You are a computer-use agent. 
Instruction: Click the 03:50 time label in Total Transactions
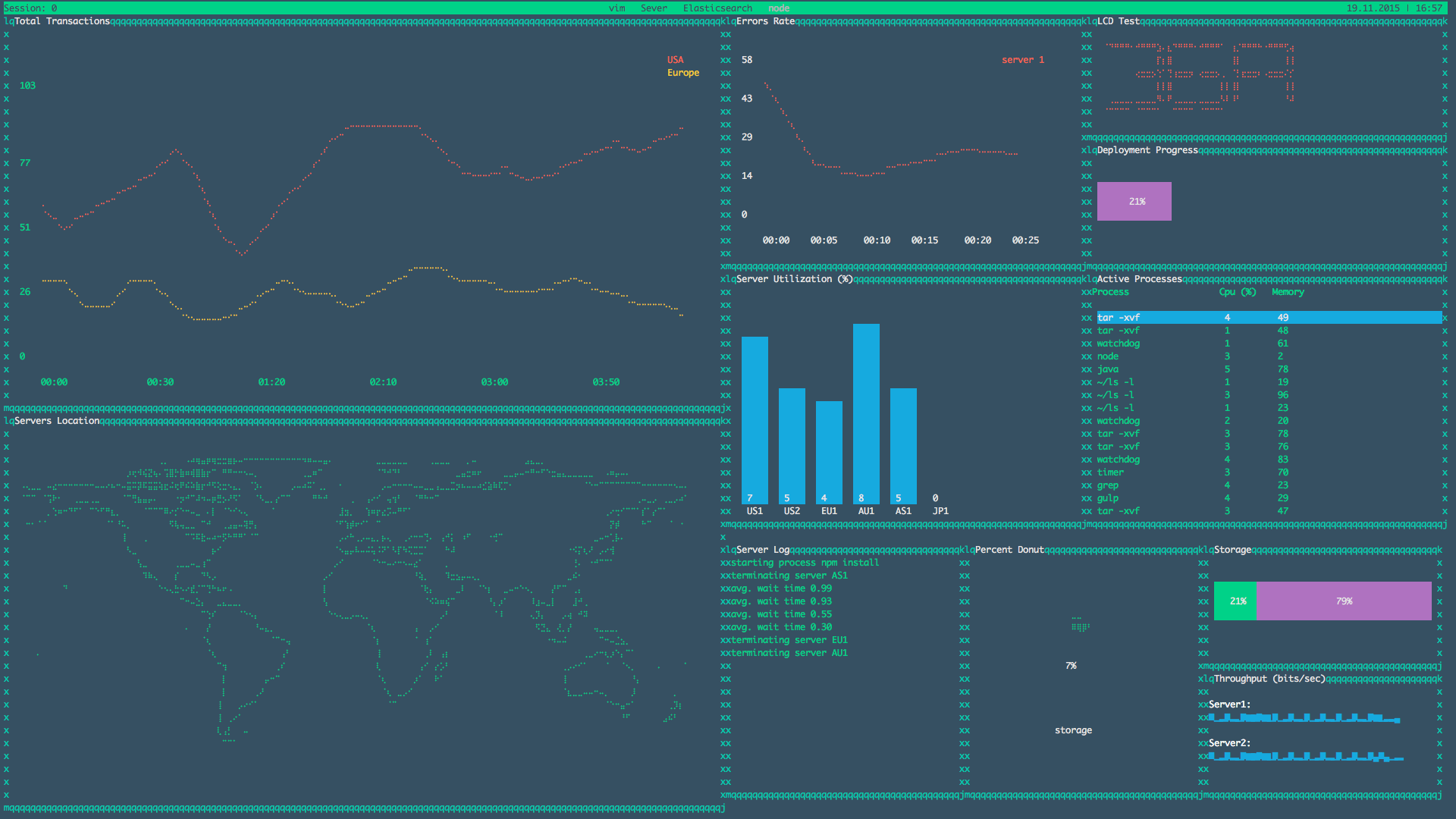point(606,382)
